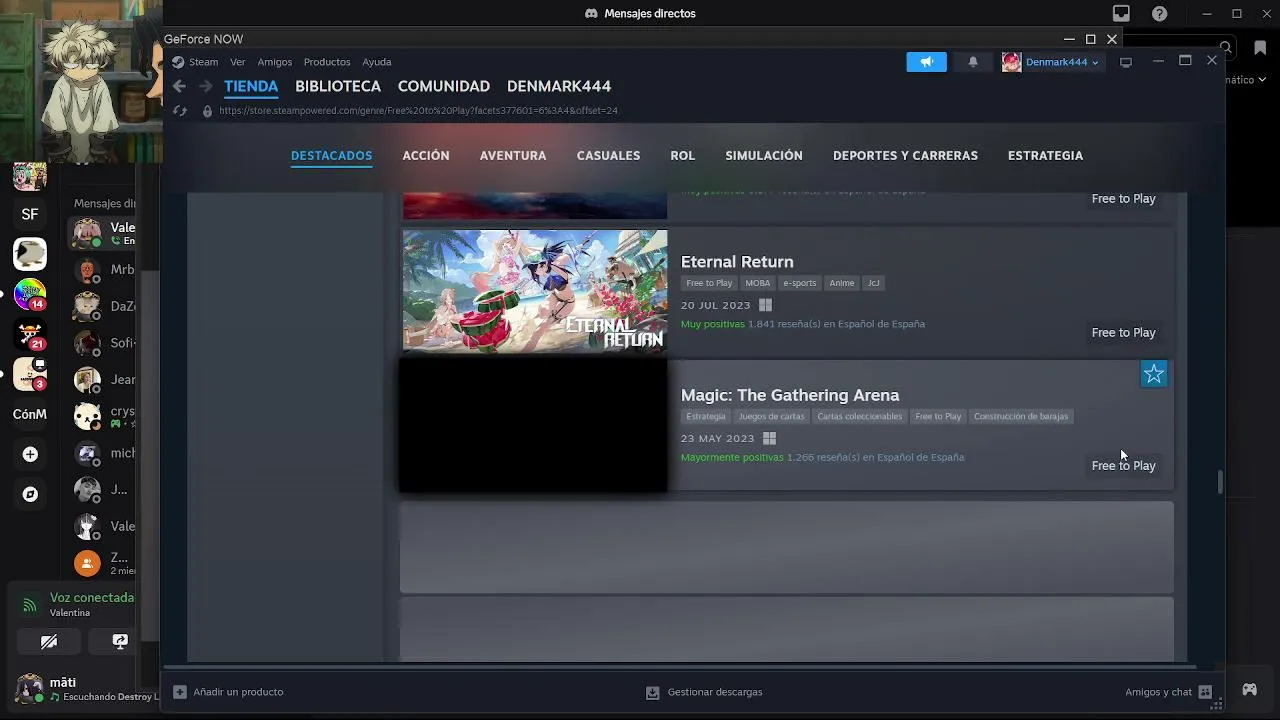Click the JcJ tag
This screenshot has height=720, width=1280.
[x=873, y=283]
